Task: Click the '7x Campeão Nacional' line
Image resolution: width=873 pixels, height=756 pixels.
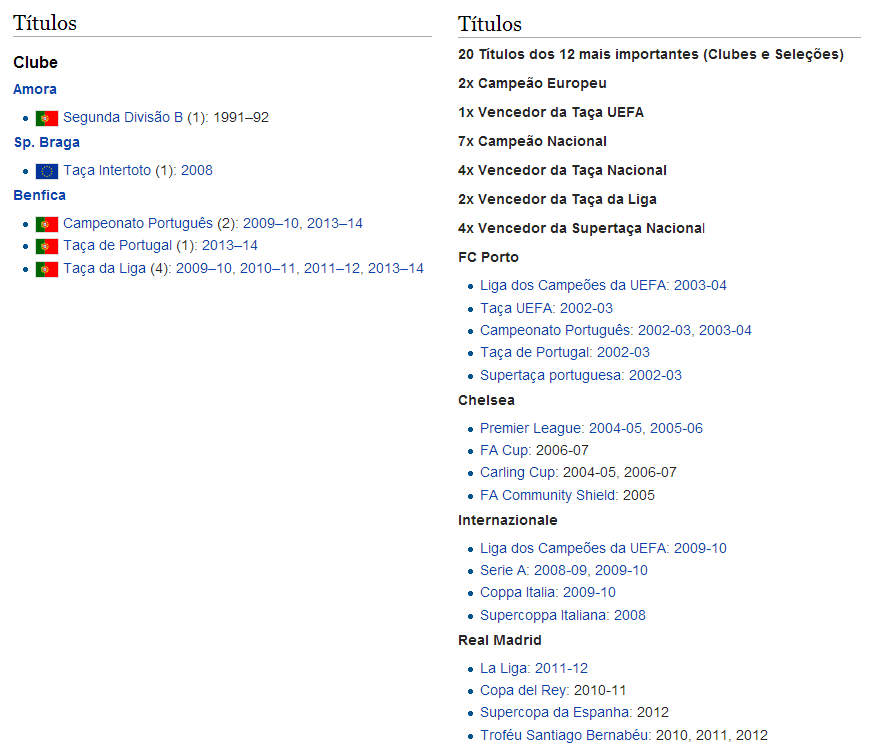Action: point(532,141)
